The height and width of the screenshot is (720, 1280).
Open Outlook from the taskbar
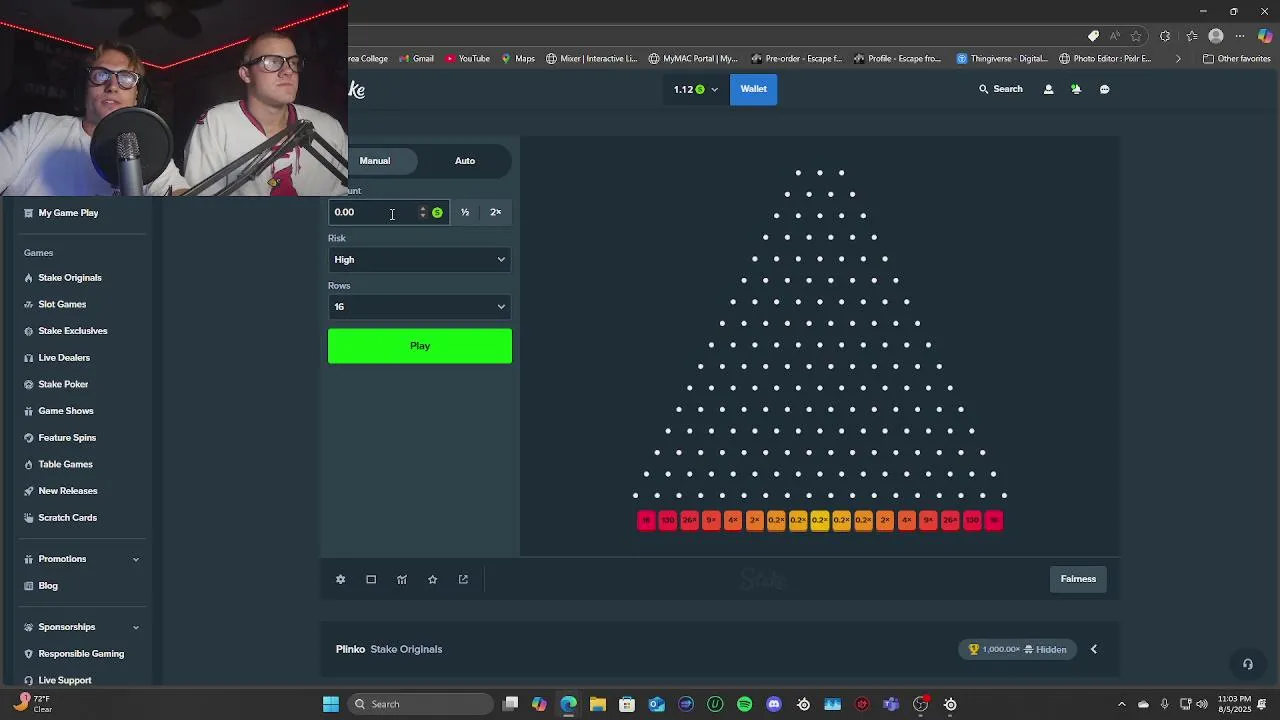657,704
